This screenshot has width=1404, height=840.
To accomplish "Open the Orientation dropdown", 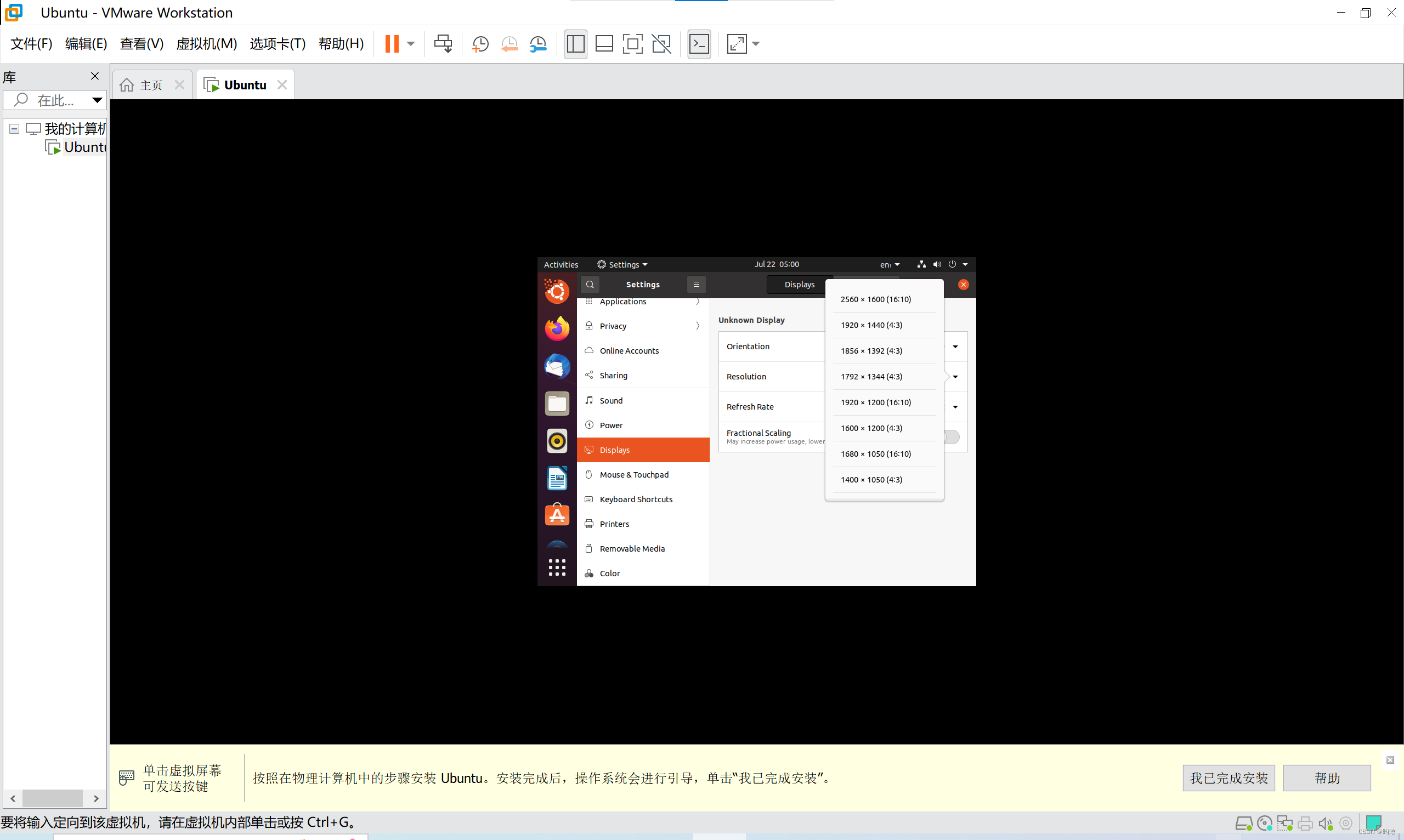I will [x=955, y=347].
